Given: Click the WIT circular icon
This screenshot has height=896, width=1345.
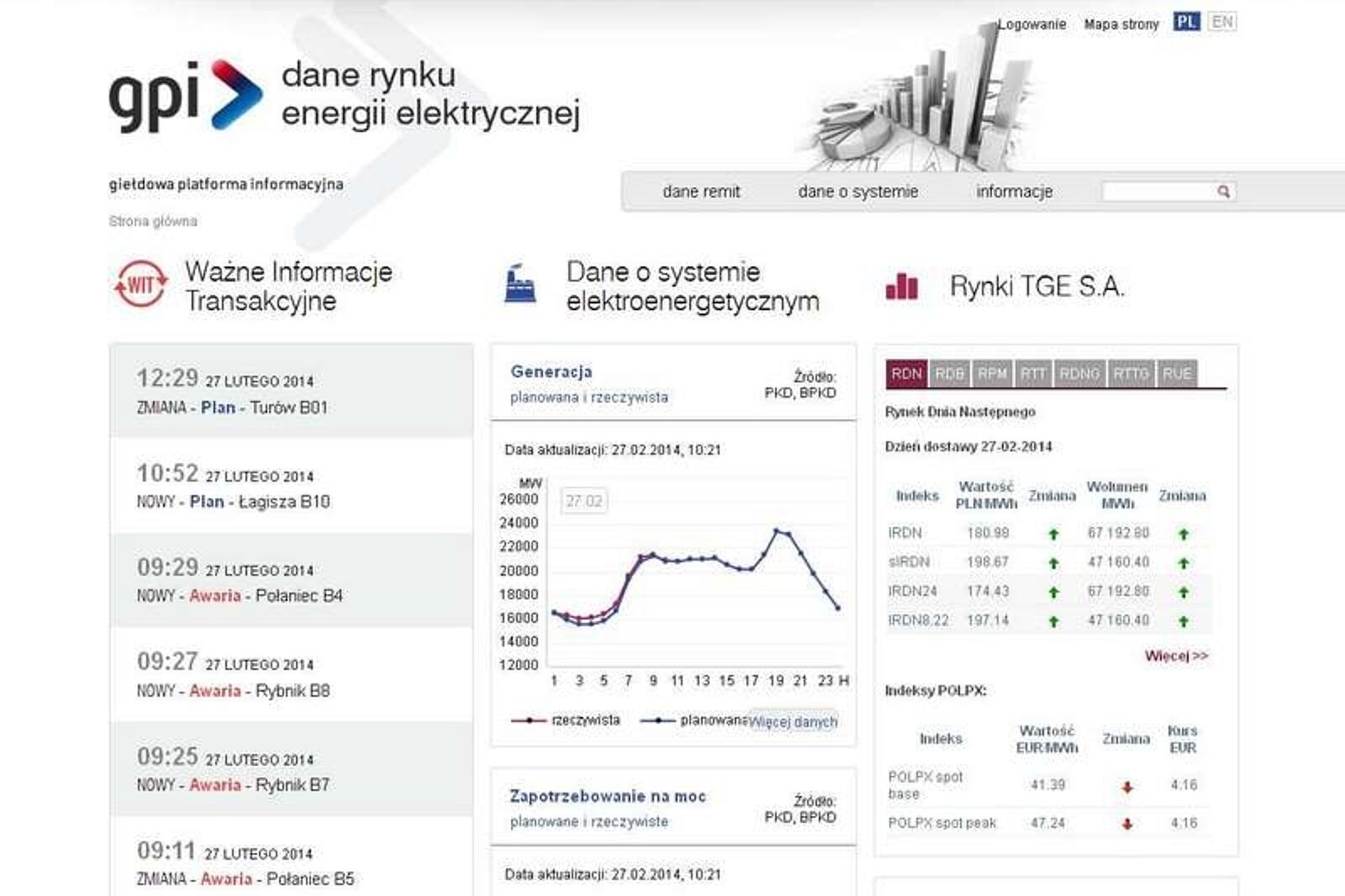Looking at the screenshot, I should point(140,285).
